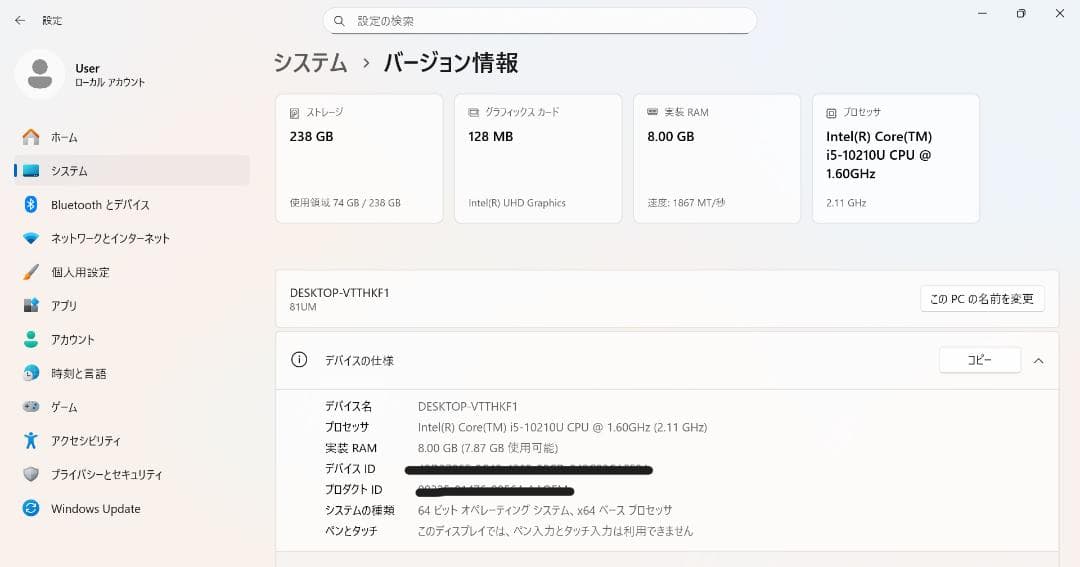Open the グラフィックス カード 128 MB card
1080x567 pixels.
(x=538, y=158)
